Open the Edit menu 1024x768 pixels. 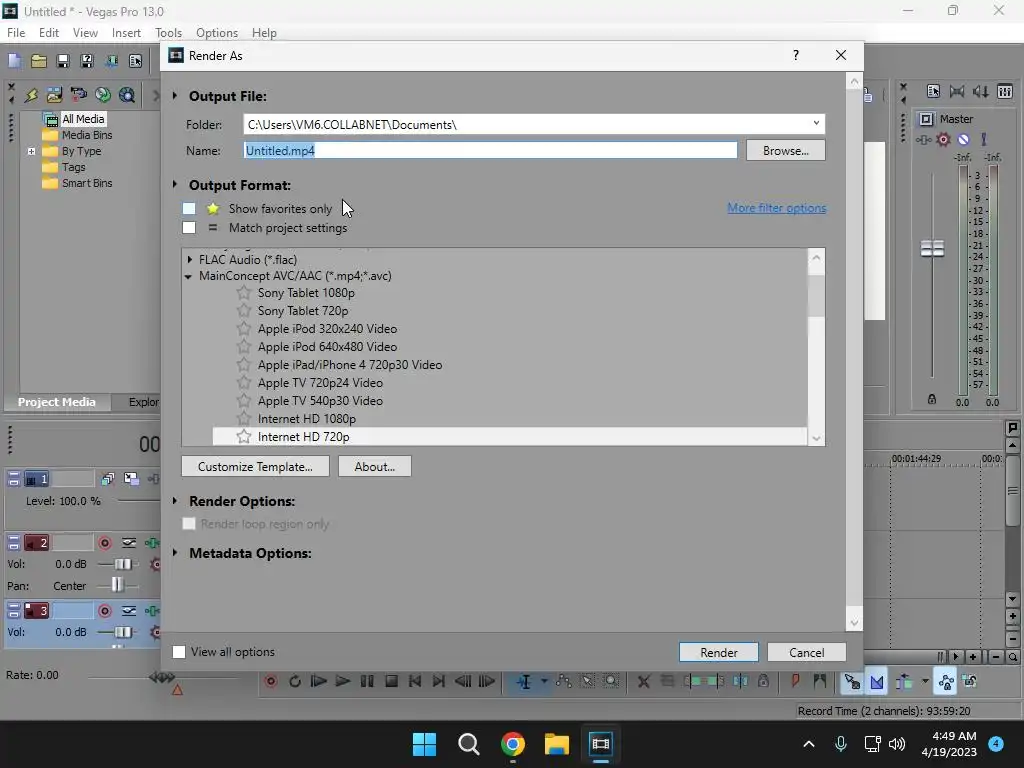49,33
